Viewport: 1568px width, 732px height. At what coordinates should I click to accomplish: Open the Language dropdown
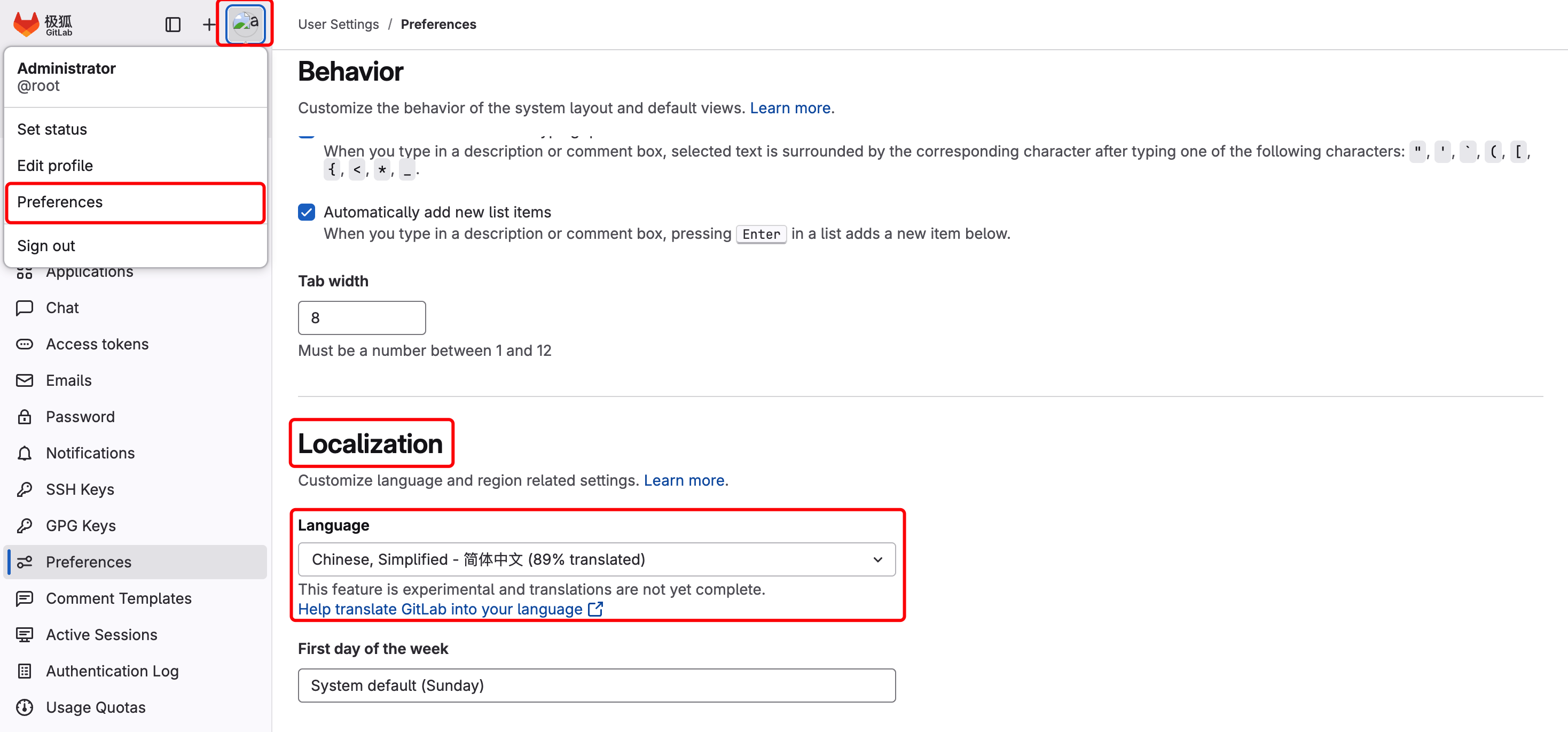596,559
